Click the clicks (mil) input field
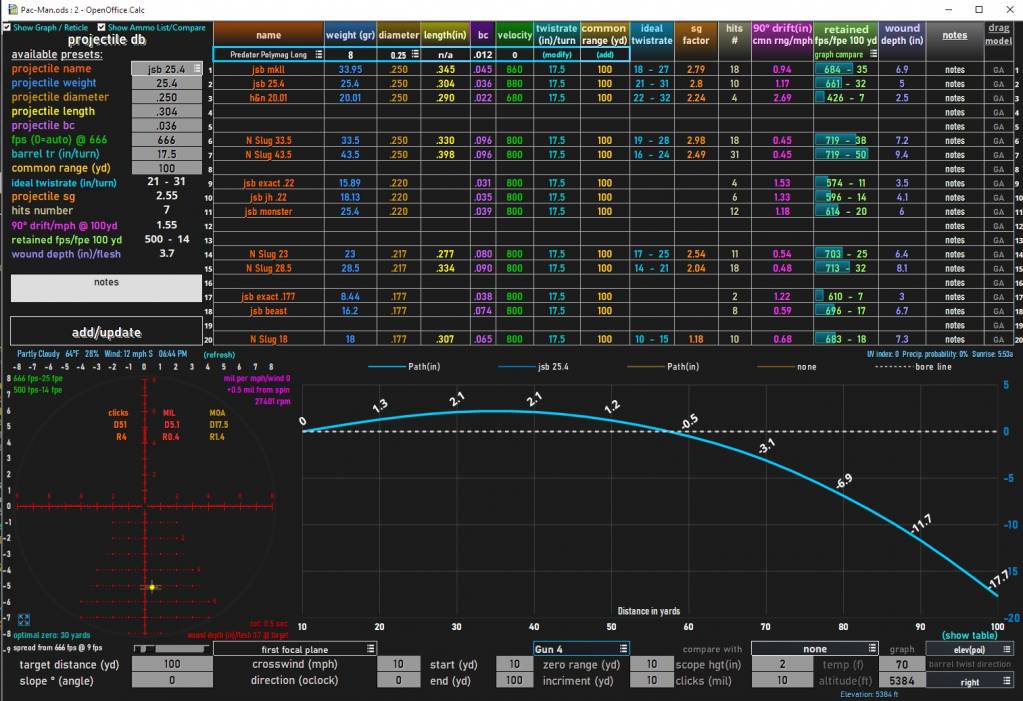This screenshot has width=1023, height=701. pos(782,680)
